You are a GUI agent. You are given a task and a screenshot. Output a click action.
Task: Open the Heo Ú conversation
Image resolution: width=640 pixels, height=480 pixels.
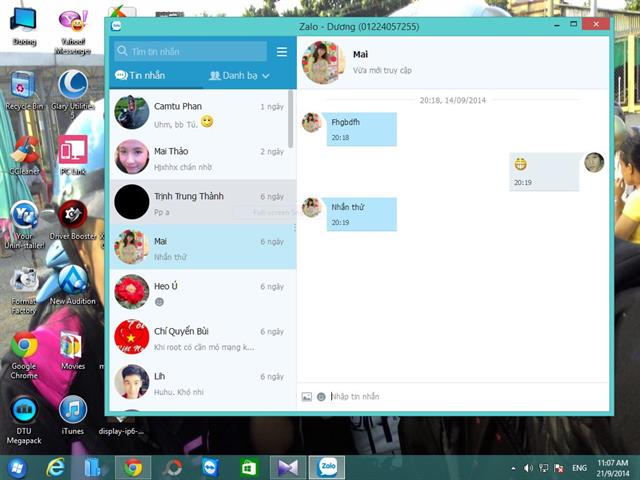[x=202, y=292]
